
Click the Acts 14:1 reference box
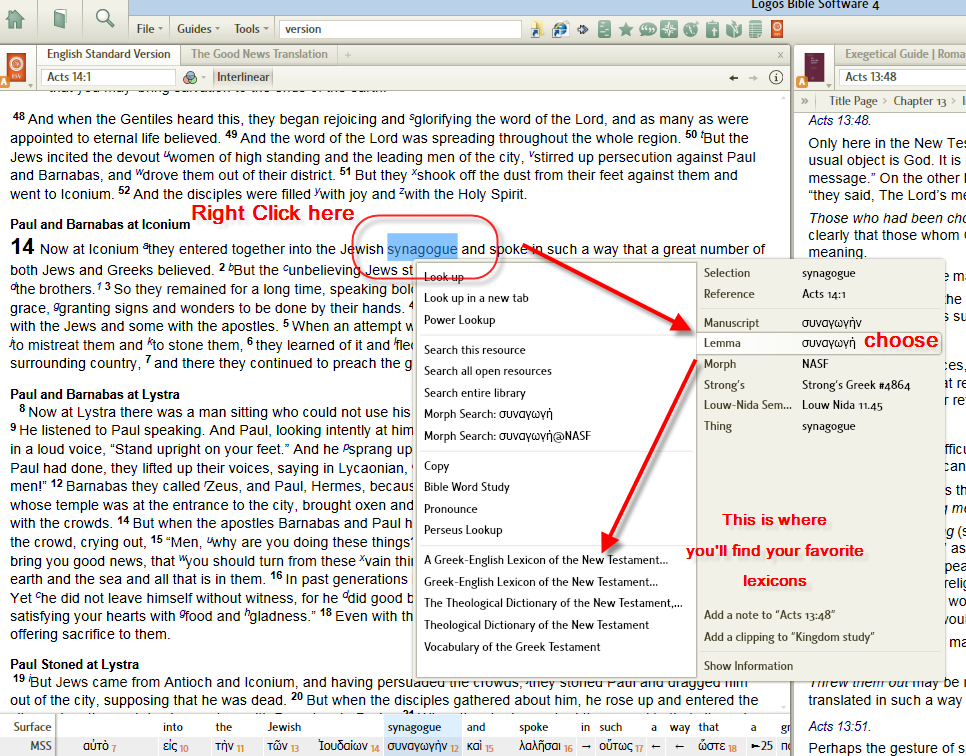[x=108, y=77]
